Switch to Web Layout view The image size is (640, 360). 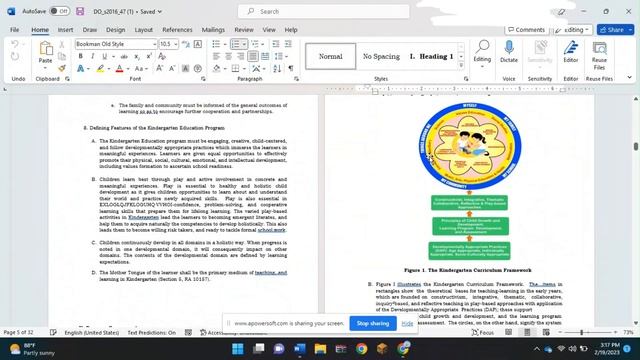tap(546, 333)
